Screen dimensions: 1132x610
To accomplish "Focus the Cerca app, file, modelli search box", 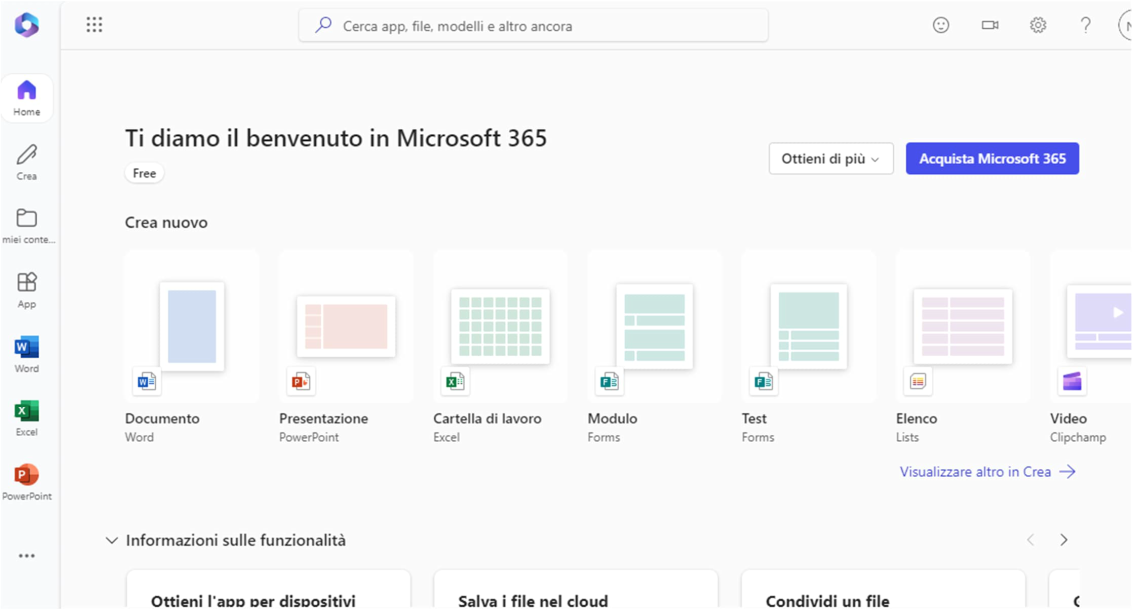I will (x=534, y=25).
